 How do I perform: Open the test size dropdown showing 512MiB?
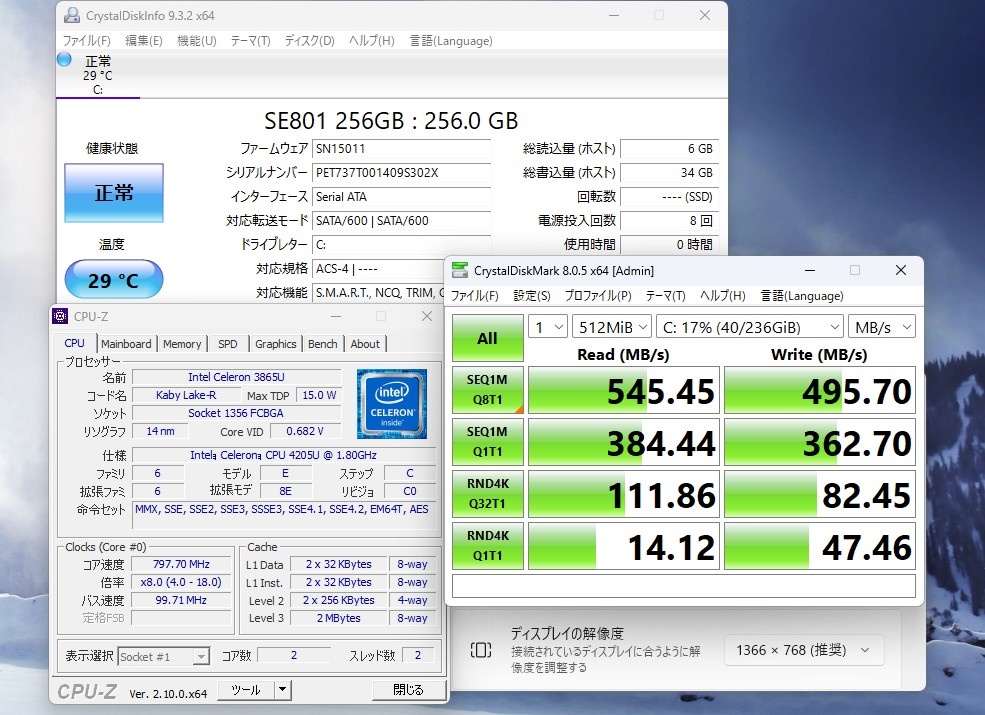pyautogui.click(x=612, y=327)
